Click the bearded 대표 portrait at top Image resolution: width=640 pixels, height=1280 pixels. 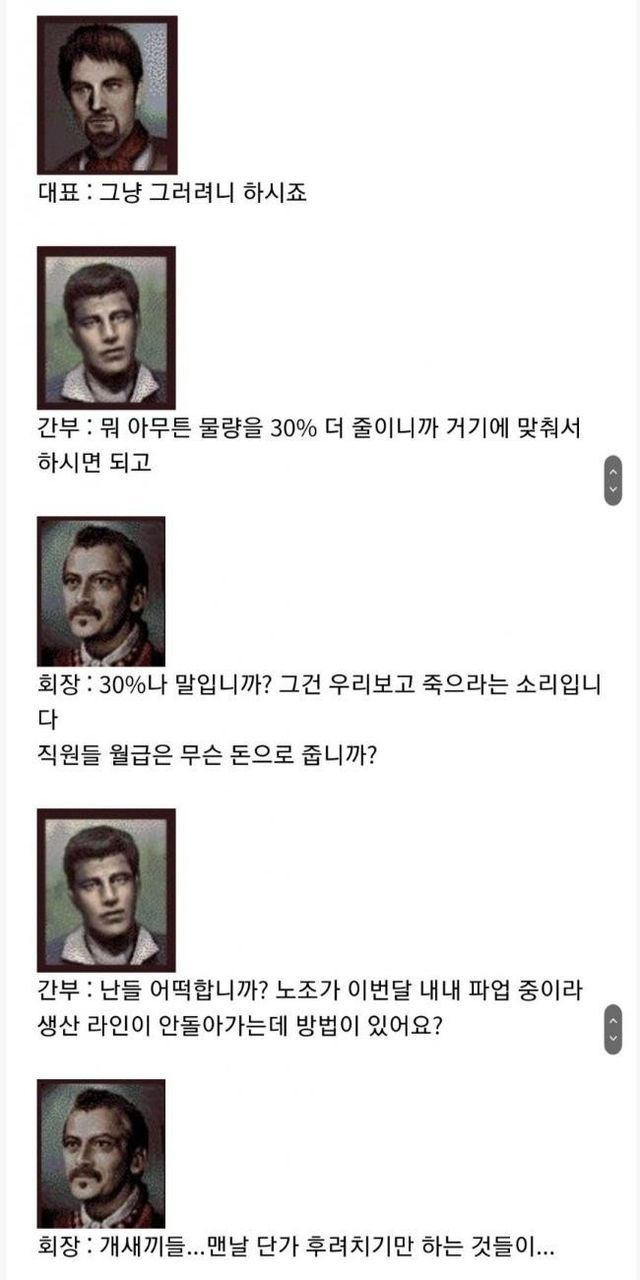click(x=107, y=95)
